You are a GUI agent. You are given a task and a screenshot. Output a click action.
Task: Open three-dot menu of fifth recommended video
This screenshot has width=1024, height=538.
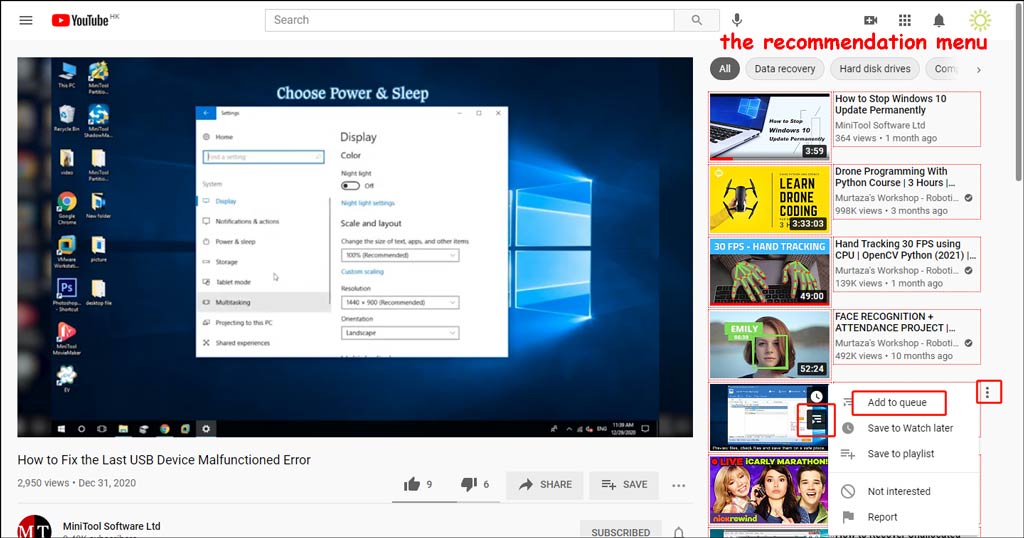987,392
